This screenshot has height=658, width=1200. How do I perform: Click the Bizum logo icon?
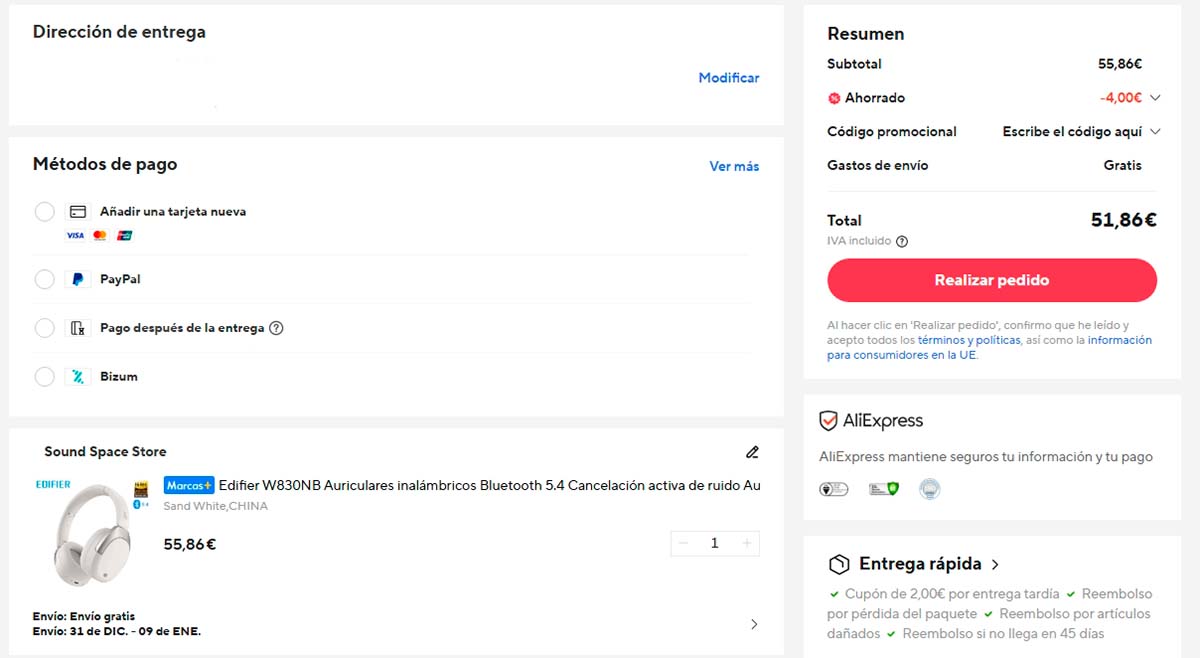77,377
